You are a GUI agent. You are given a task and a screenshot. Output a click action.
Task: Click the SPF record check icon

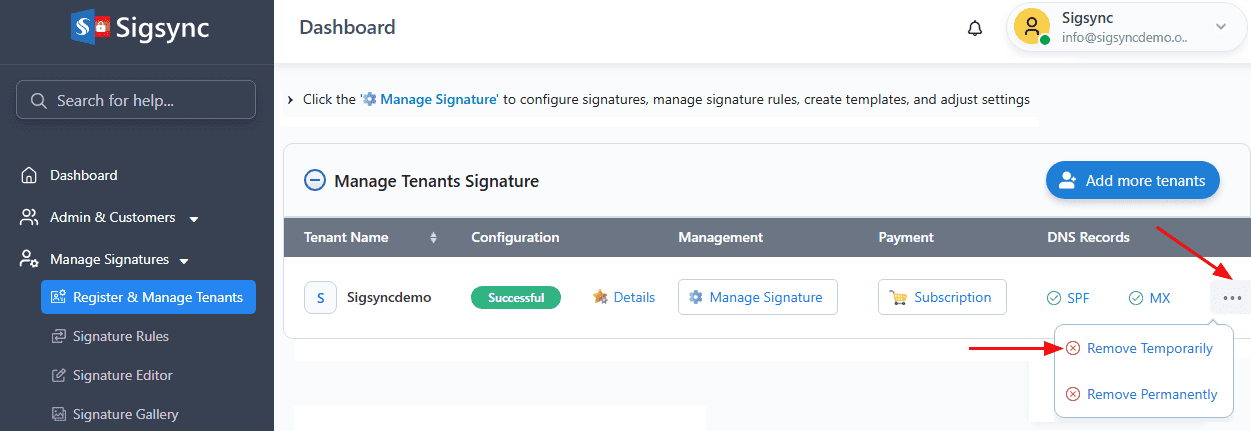[x=1054, y=298]
